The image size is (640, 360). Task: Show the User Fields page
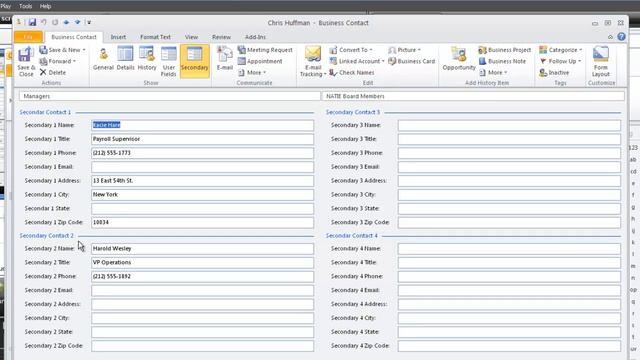[169, 61]
